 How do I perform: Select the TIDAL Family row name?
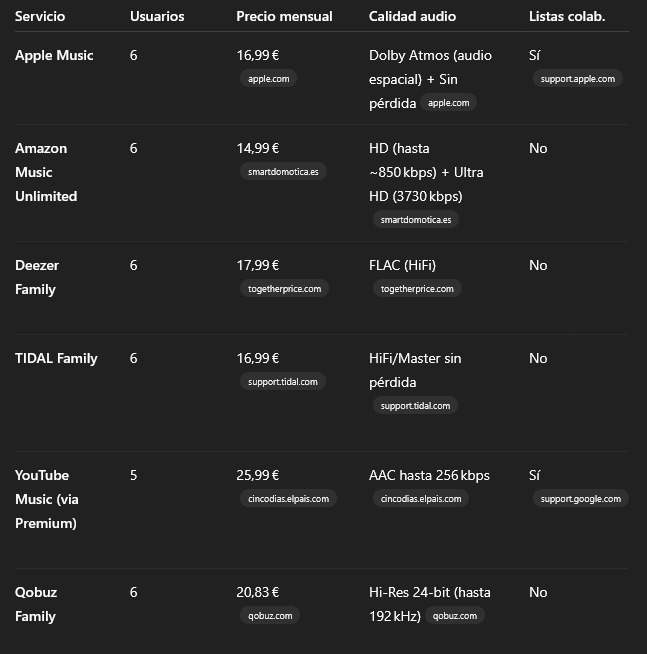[x=56, y=358]
